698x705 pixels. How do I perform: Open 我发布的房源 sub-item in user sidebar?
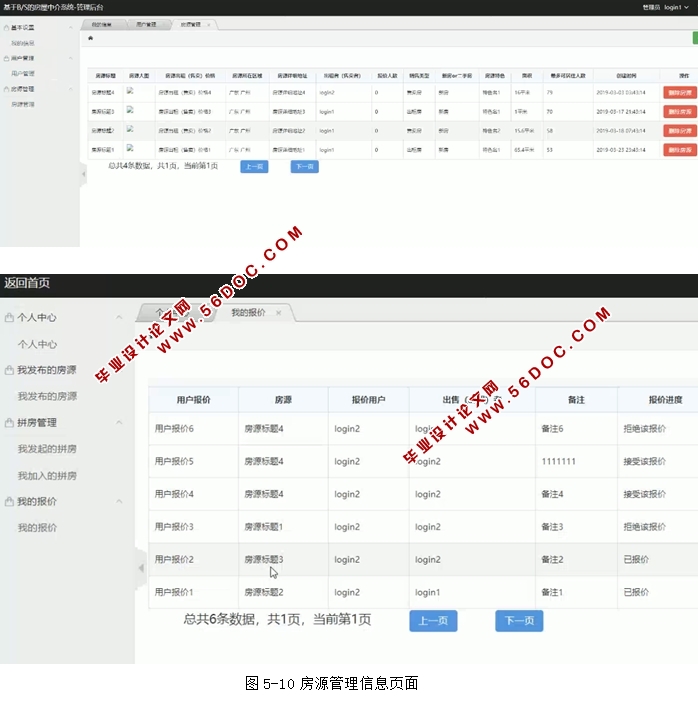pos(47,396)
